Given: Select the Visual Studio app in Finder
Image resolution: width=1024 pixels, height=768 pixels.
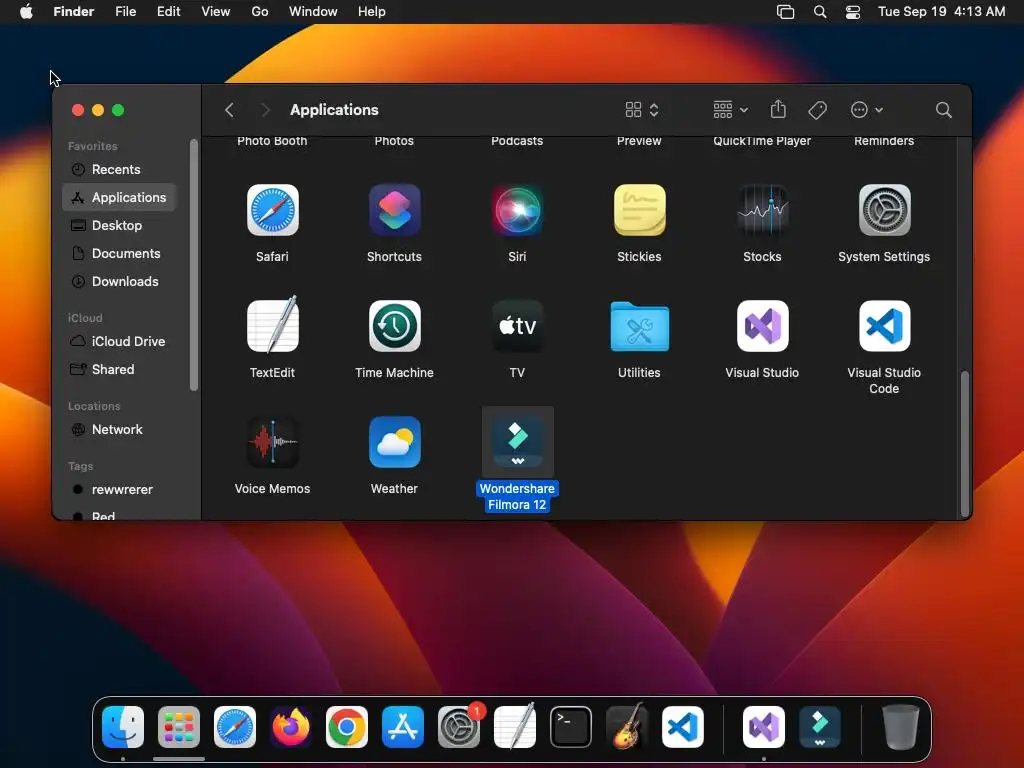Looking at the screenshot, I should [x=762, y=326].
